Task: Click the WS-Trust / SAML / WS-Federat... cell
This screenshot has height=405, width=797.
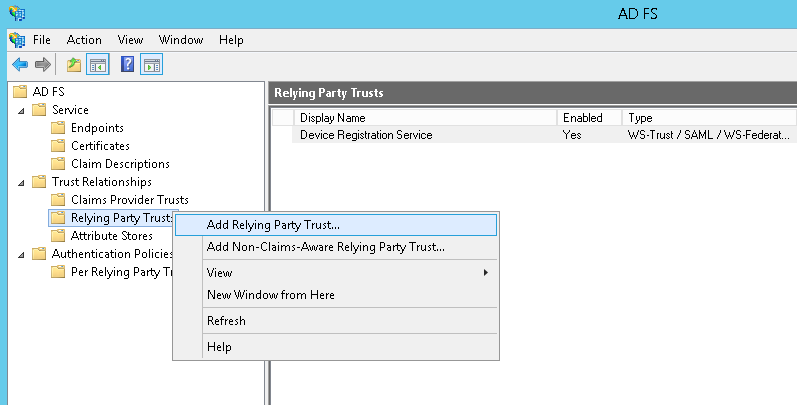Action: pyautogui.click(x=709, y=135)
